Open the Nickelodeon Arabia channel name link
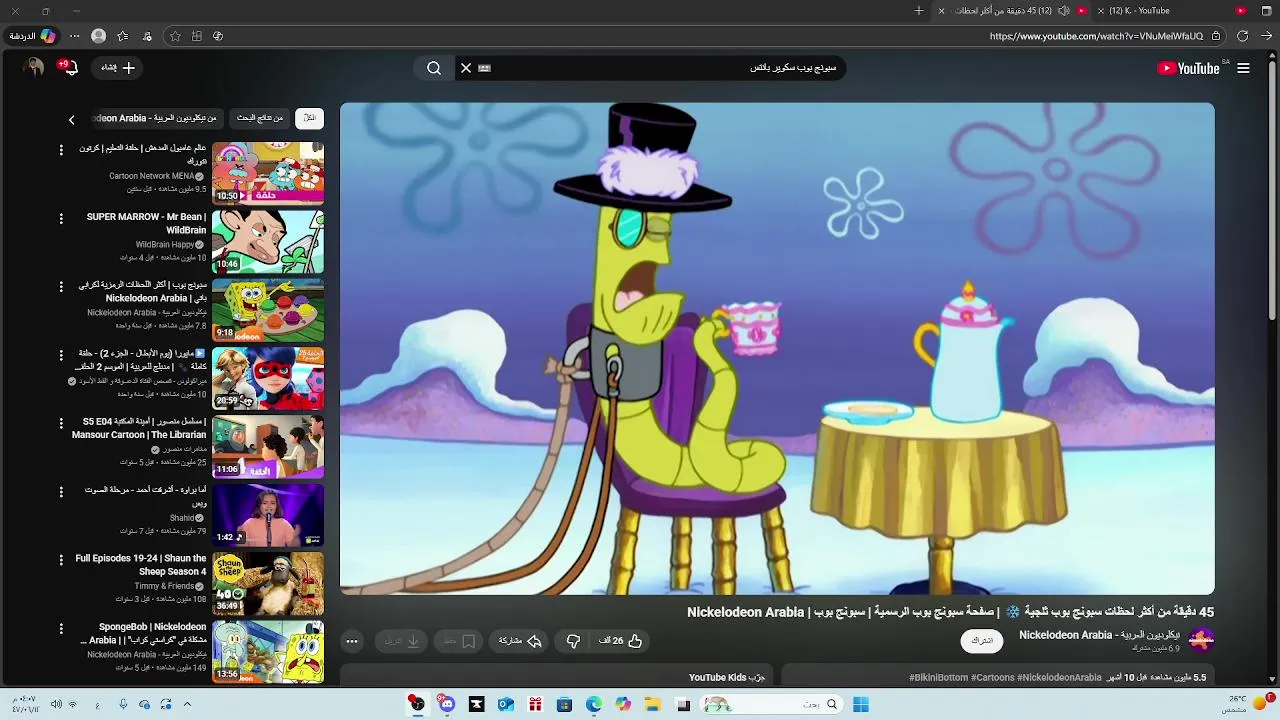The image size is (1280, 720). click(x=1099, y=635)
